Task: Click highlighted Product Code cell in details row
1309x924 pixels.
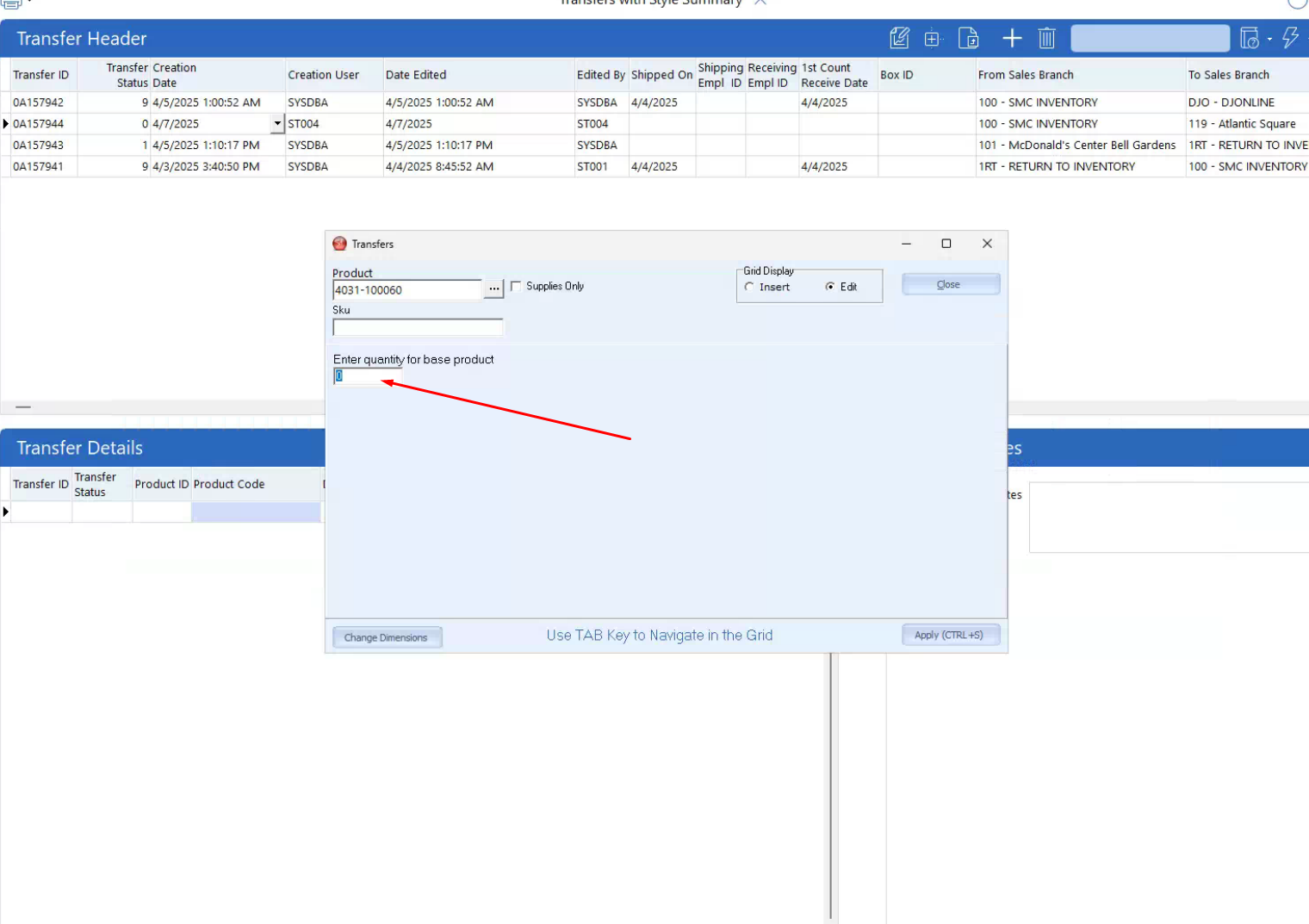Action: pos(256,512)
